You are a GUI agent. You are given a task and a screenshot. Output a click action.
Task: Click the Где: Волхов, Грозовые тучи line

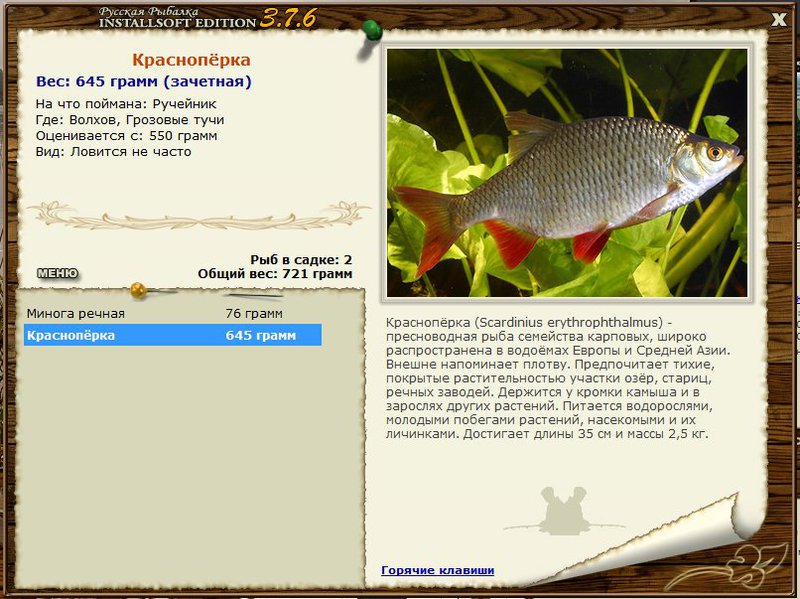130,120
